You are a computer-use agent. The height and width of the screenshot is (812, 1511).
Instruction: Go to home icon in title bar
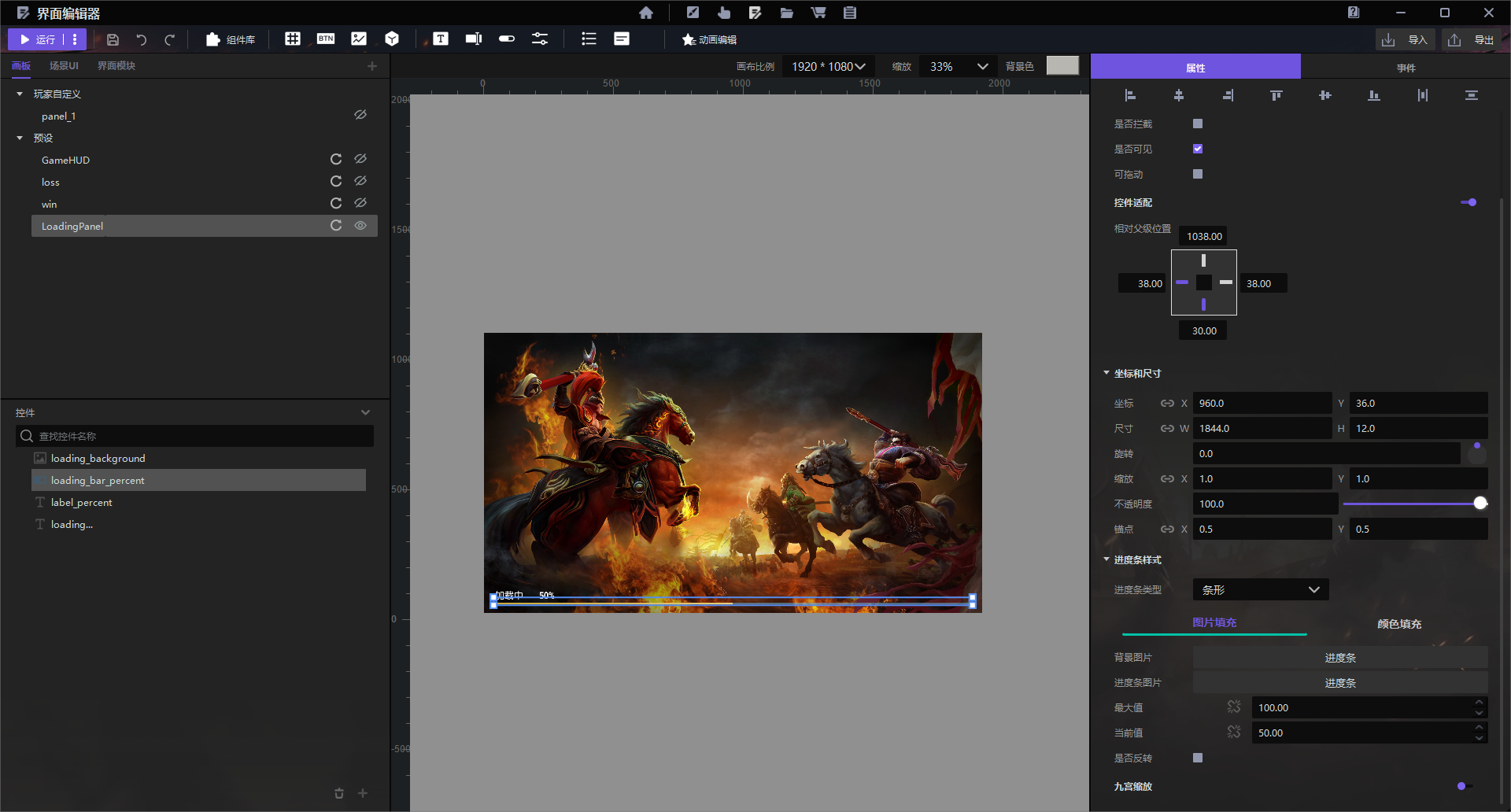646,13
